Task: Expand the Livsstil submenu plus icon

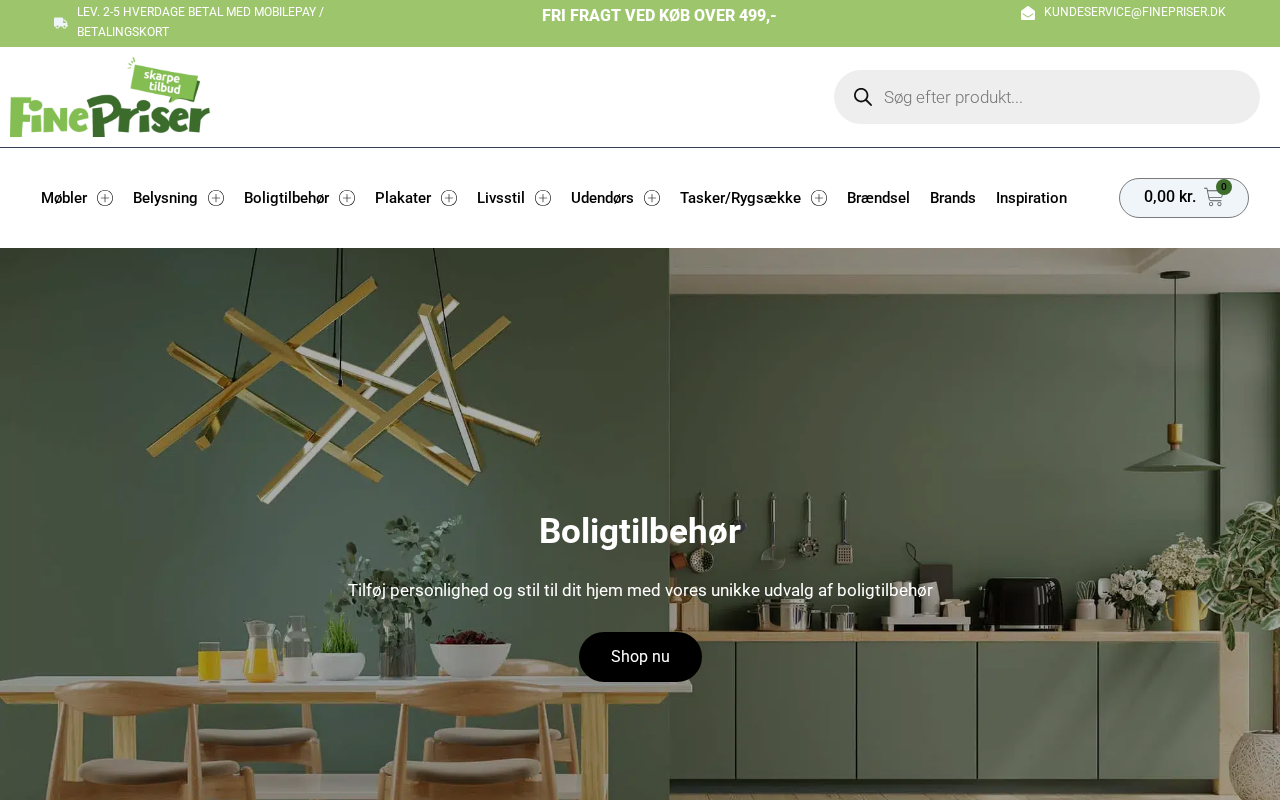Action: click(543, 198)
